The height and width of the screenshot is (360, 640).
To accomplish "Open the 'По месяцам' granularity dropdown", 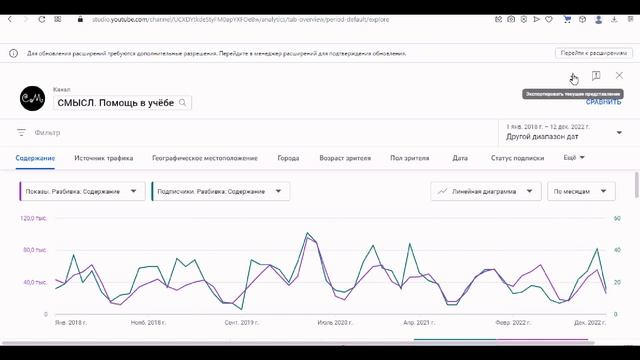I will point(581,191).
